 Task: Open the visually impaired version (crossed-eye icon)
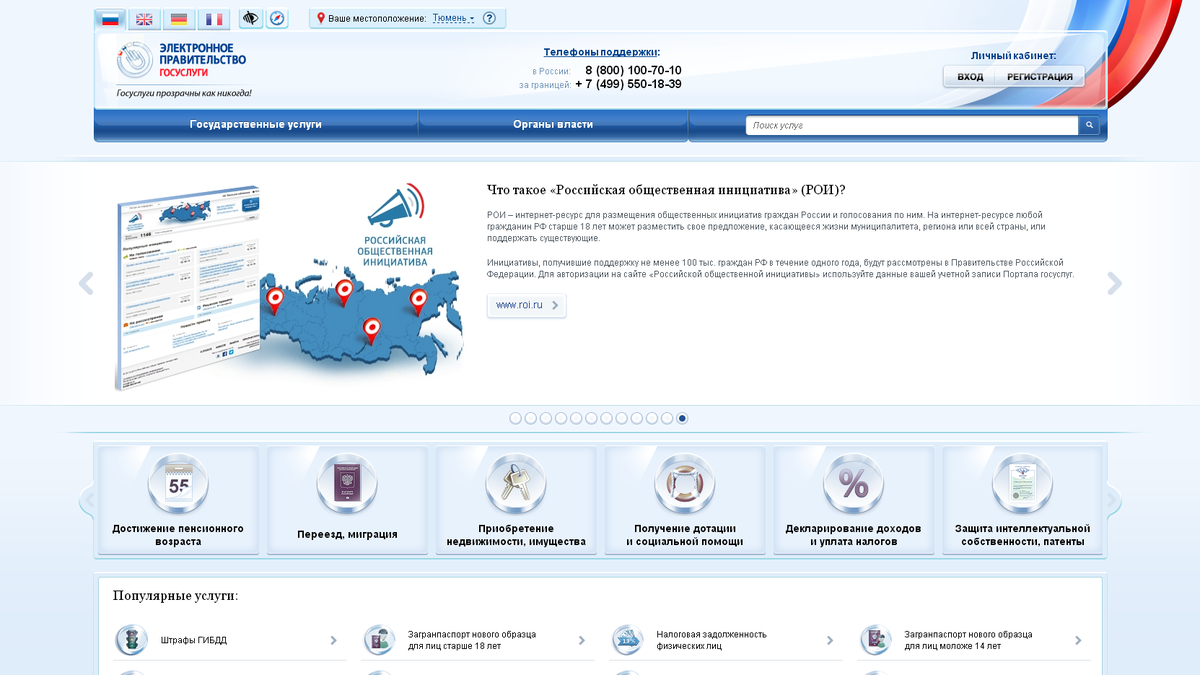pyautogui.click(x=251, y=19)
